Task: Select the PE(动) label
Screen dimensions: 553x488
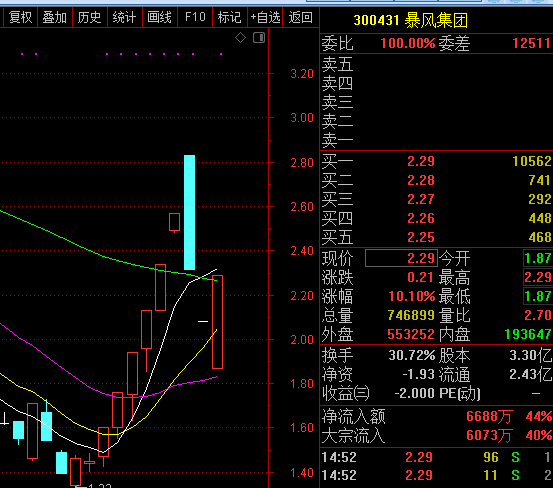Action: (x=460, y=394)
